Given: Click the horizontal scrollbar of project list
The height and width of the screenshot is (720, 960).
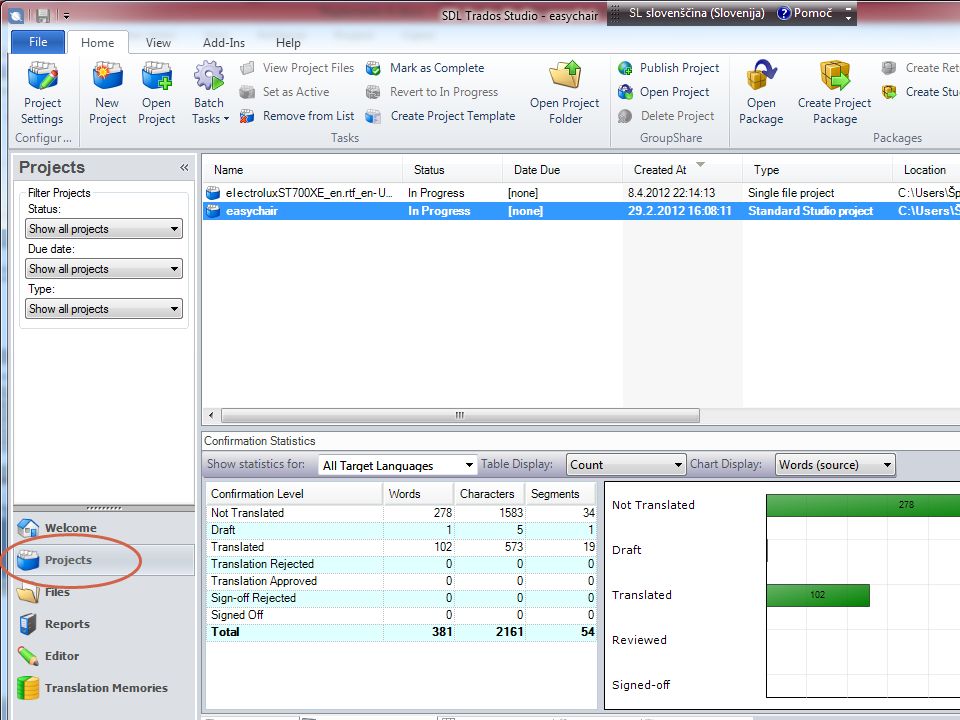Looking at the screenshot, I should 460,416.
